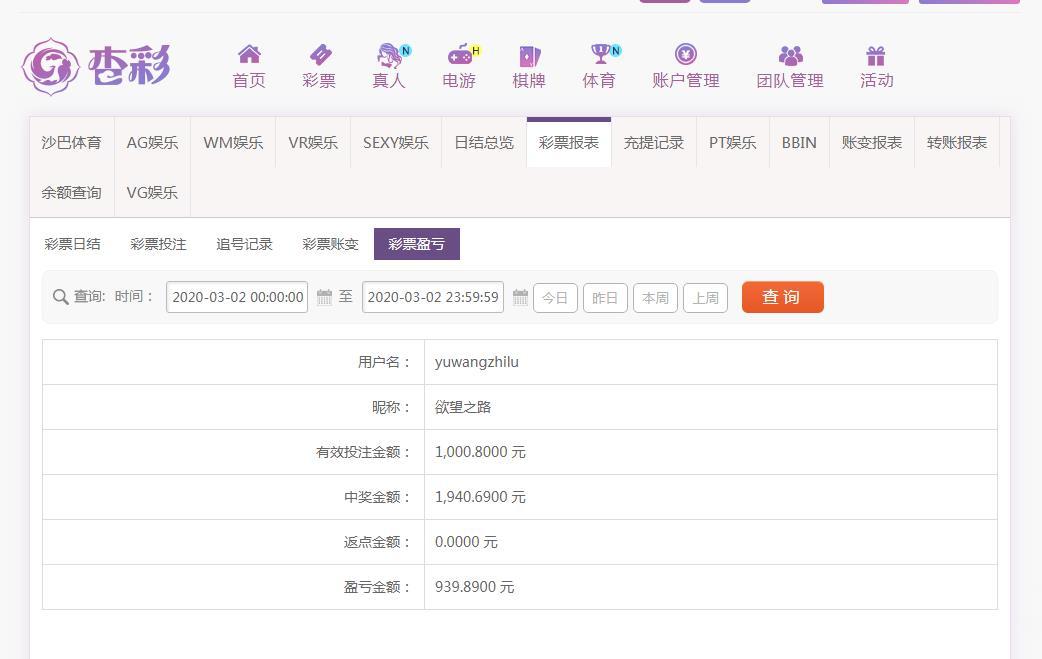Switch to 充提记录 tab

(654, 142)
